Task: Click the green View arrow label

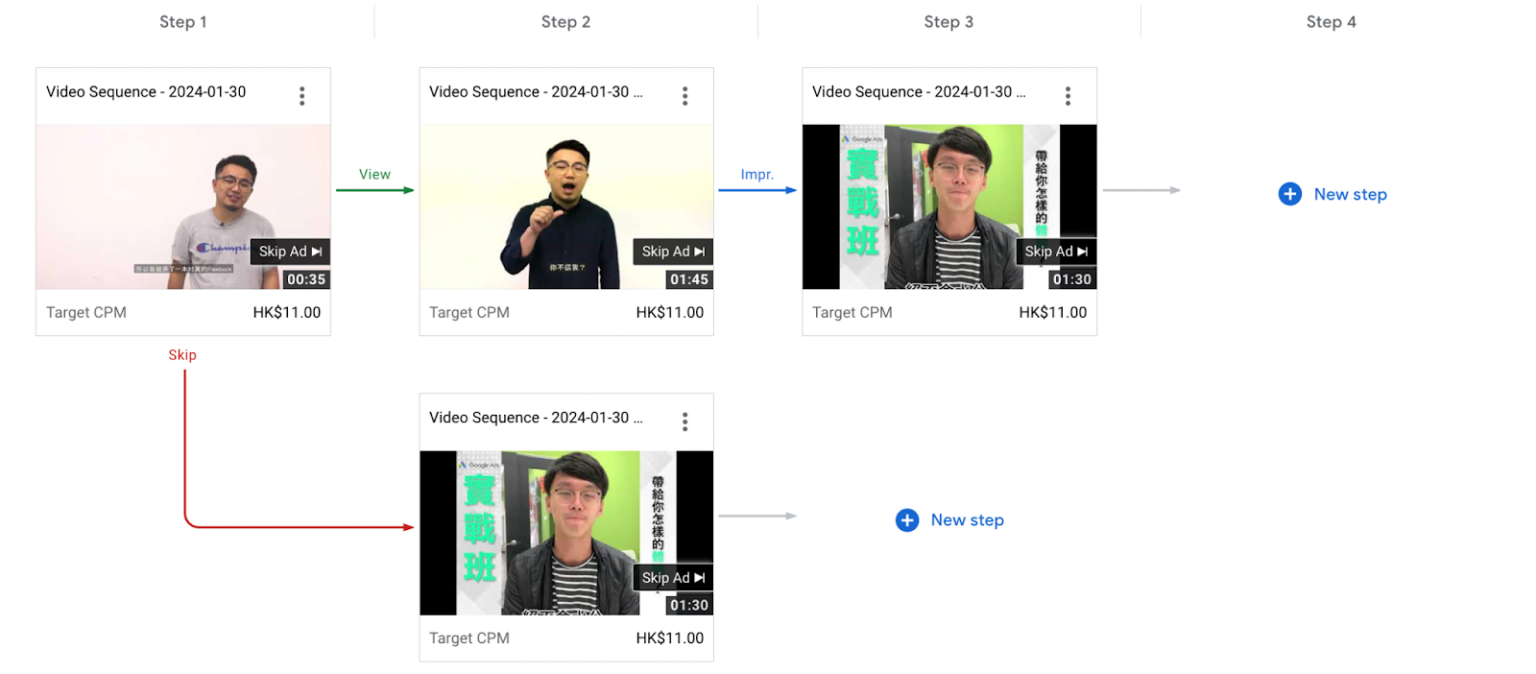Action: coord(374,174)
